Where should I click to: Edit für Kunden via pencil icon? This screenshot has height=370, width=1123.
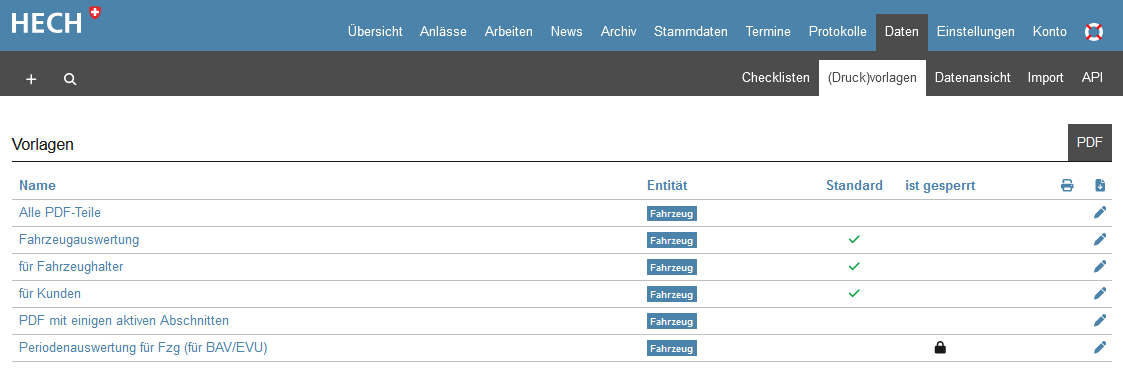tap(1100, 293)
